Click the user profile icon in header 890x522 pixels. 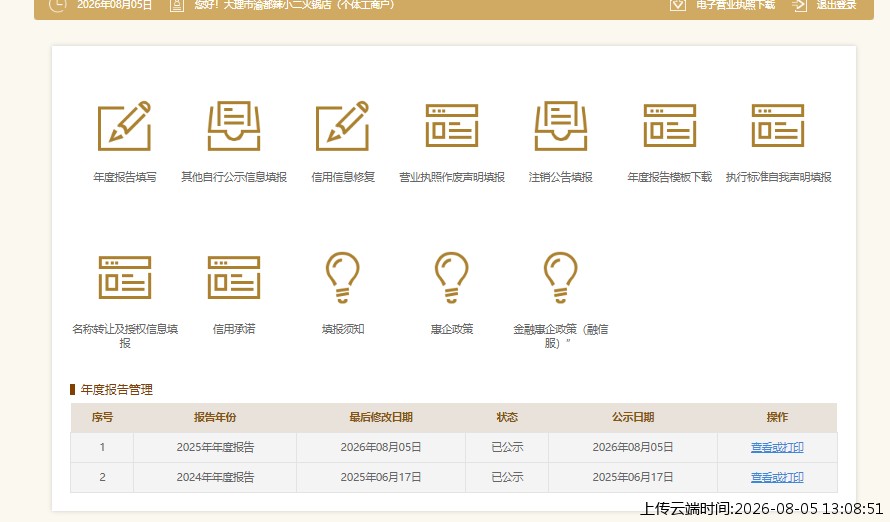(177, 5)
